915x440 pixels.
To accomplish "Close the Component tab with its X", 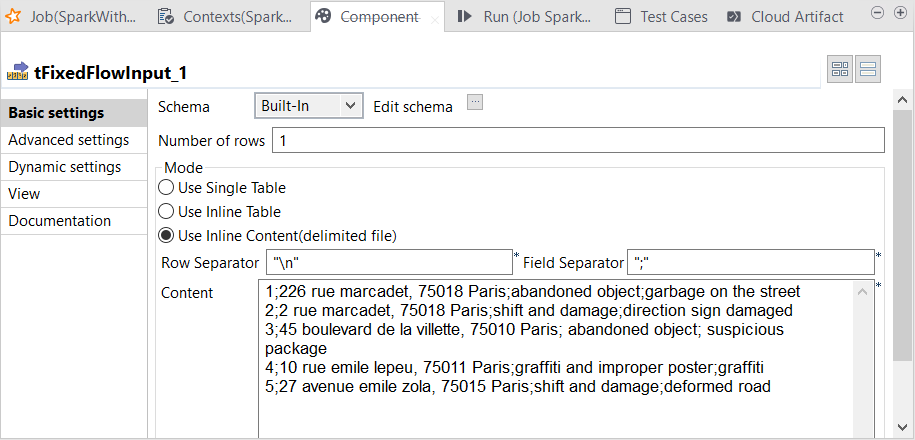I will tap(435, 18).
